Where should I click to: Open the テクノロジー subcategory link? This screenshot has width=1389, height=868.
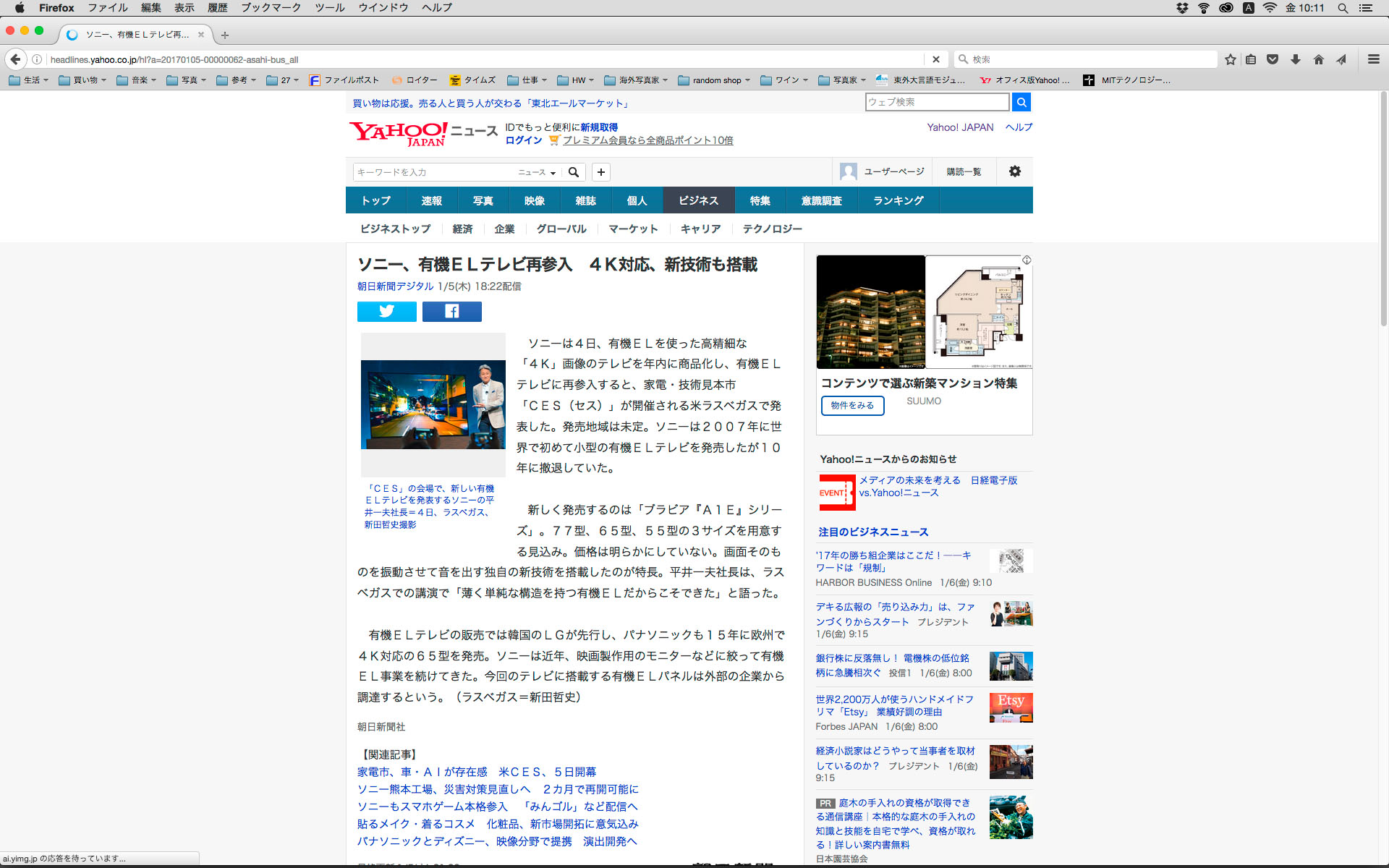click(772, 229)
